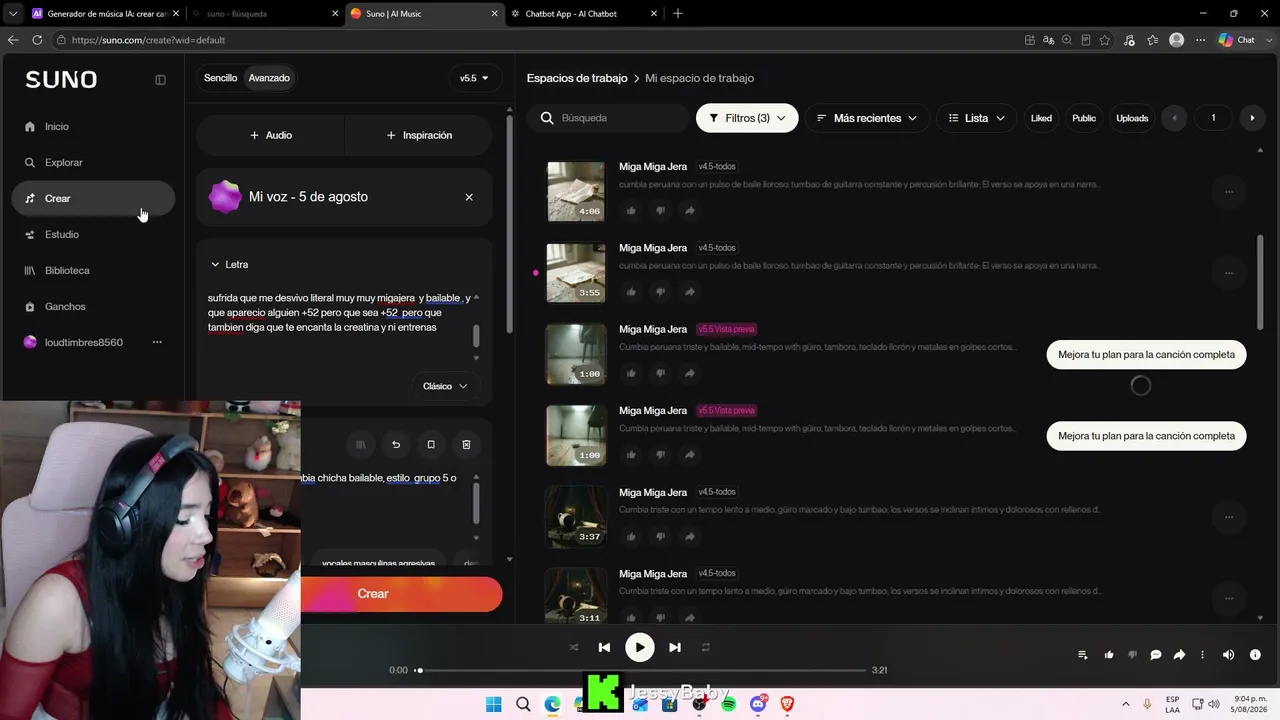Add this page to browser favorites
The height and width of the screenshot is (720, 1280).
[x=1105, y=40]
